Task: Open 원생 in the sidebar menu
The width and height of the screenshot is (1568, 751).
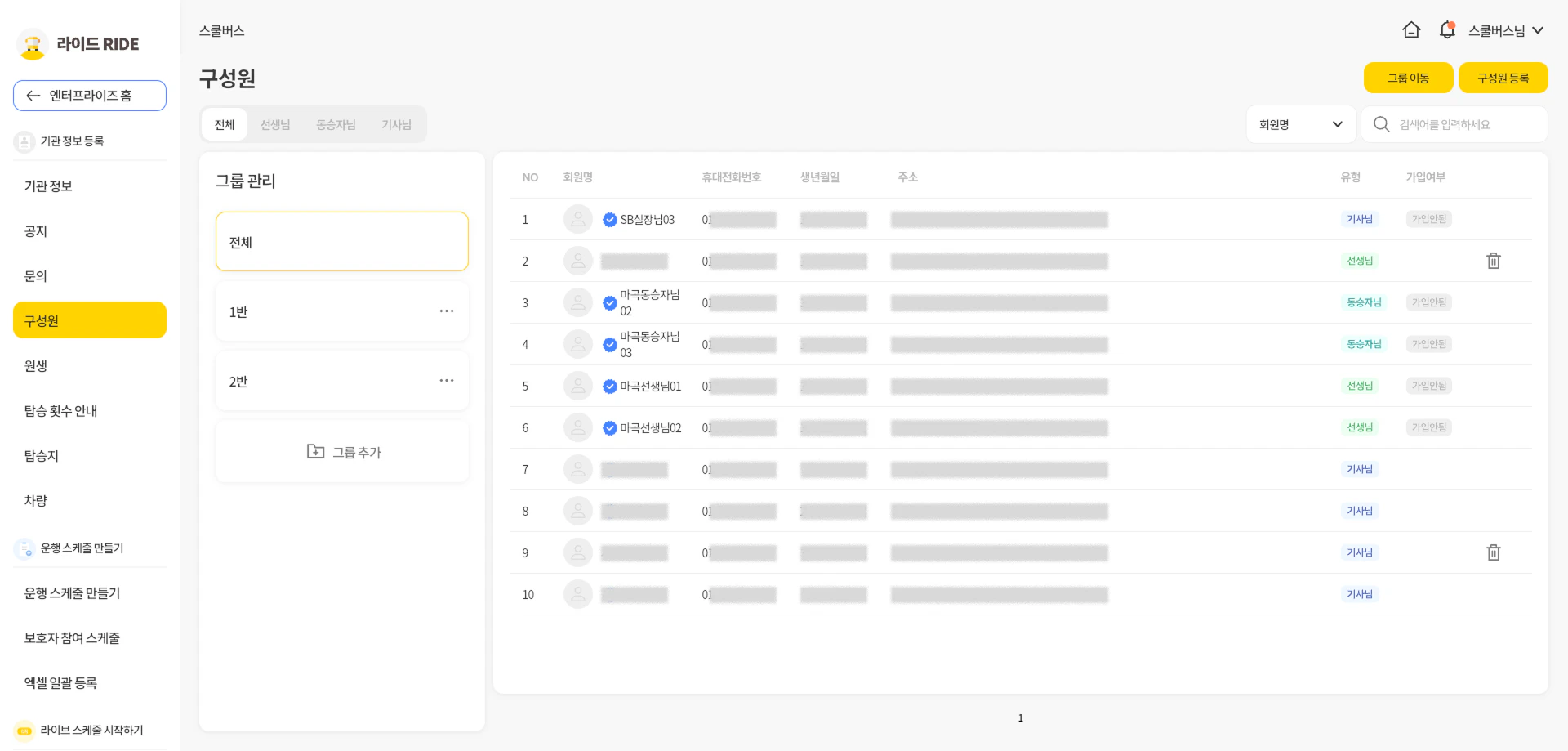Action: pos(36,366)
